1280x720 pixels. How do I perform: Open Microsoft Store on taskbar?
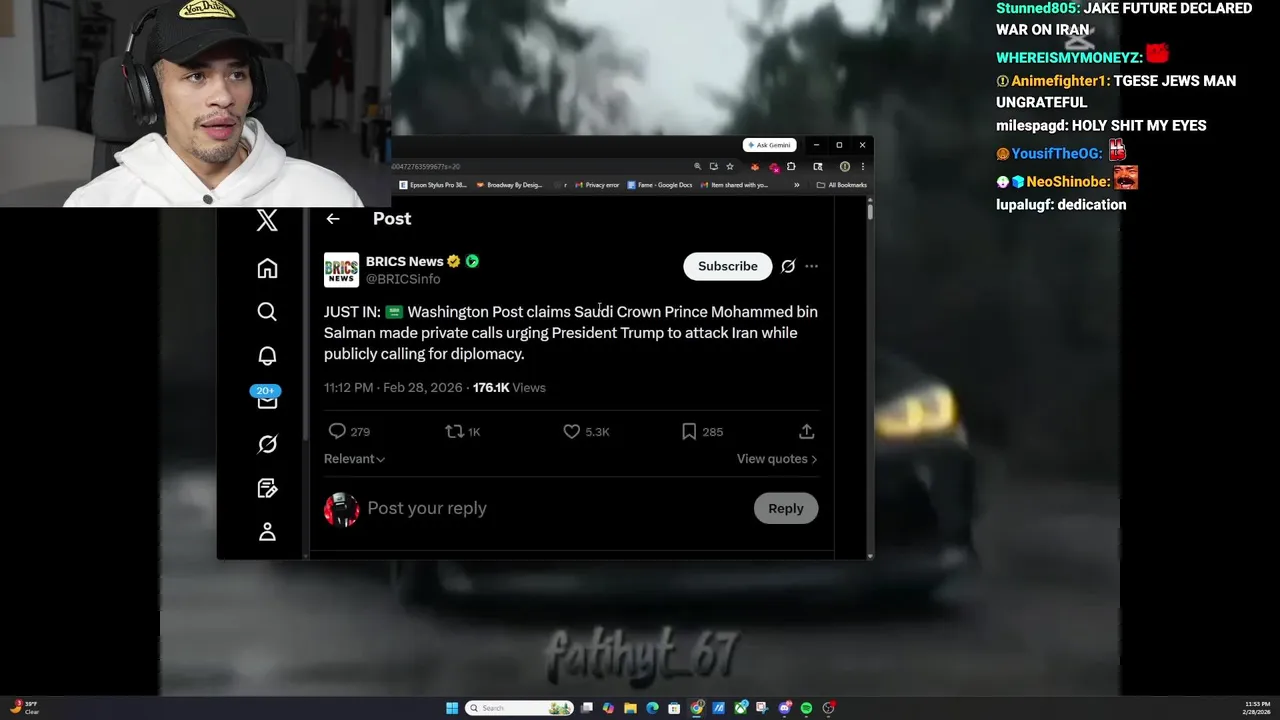point(674,708)
